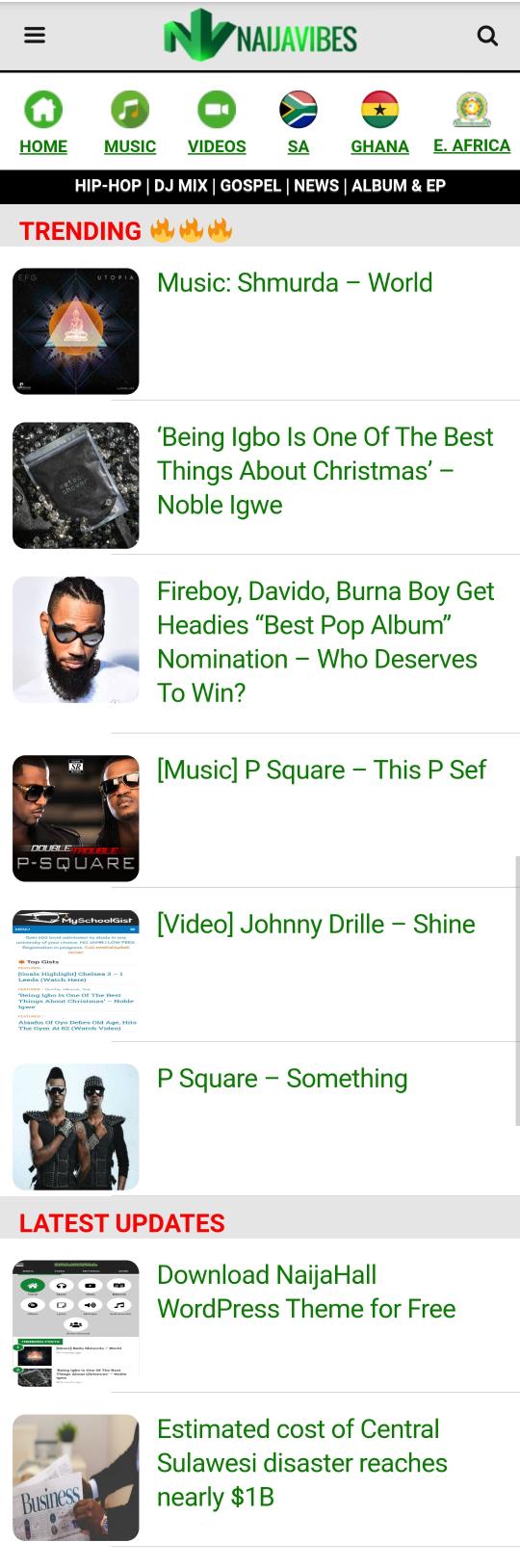
Task: Open the HIP-HOP category
Action: [x=108, y=185]
